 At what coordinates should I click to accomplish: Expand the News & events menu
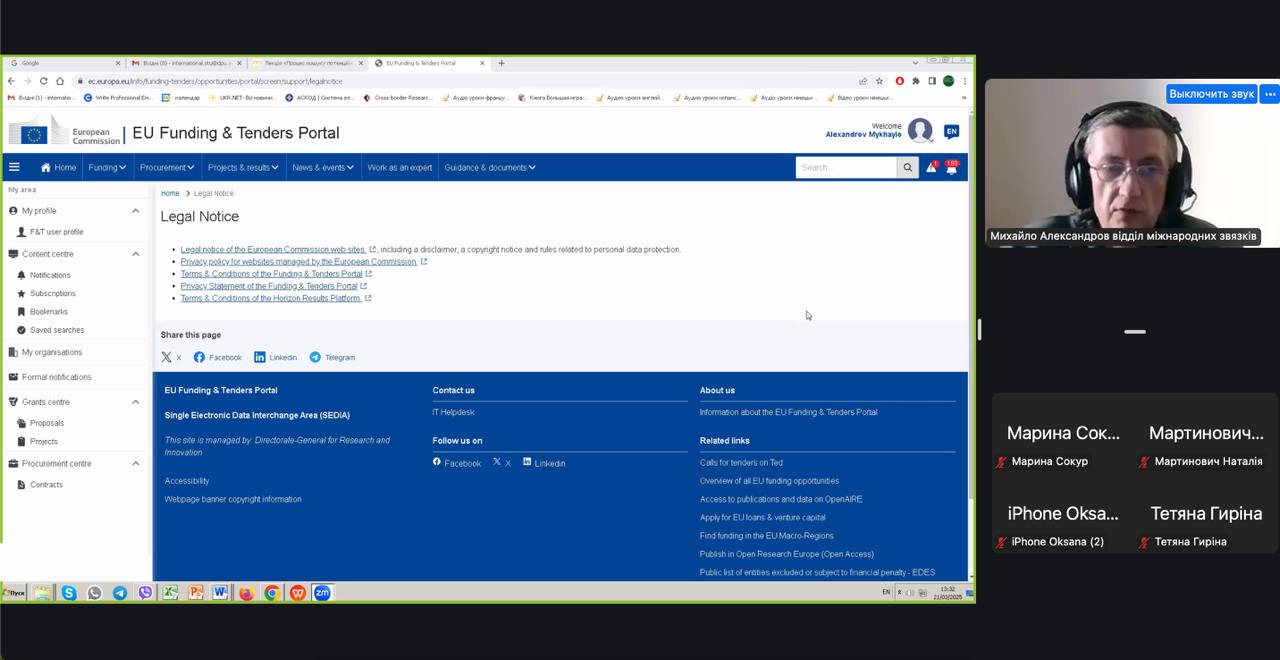[x=323, y=167]
